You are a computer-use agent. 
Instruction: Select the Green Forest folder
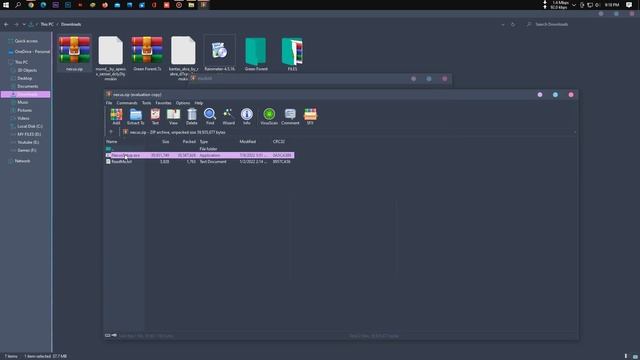[x=256, y=53]
